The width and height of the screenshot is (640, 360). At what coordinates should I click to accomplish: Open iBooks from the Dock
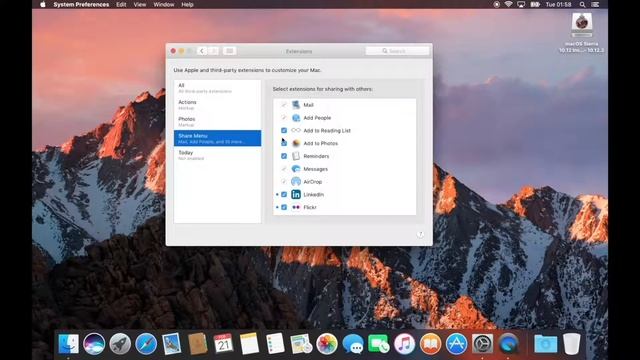431,343
